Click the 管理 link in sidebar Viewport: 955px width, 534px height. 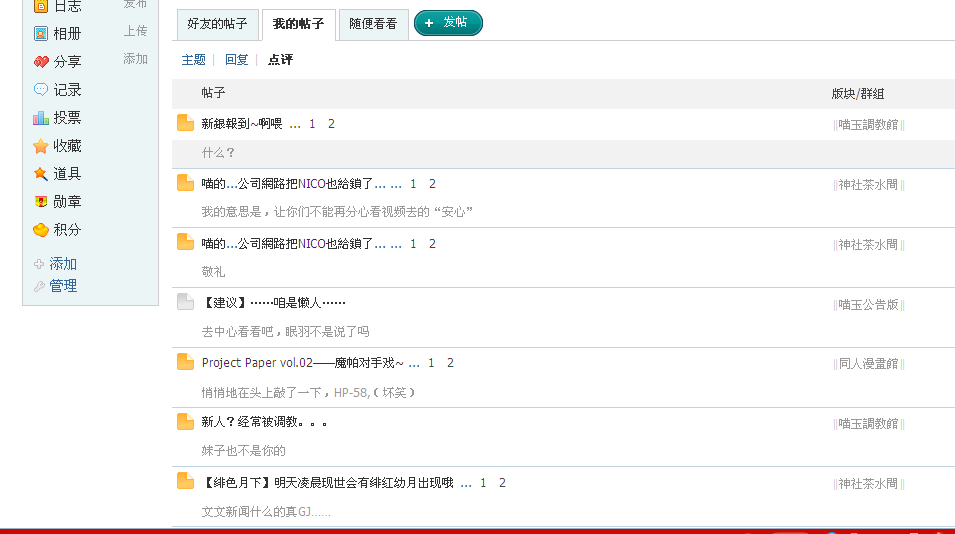pyautogui.click(x=63, y=286)
